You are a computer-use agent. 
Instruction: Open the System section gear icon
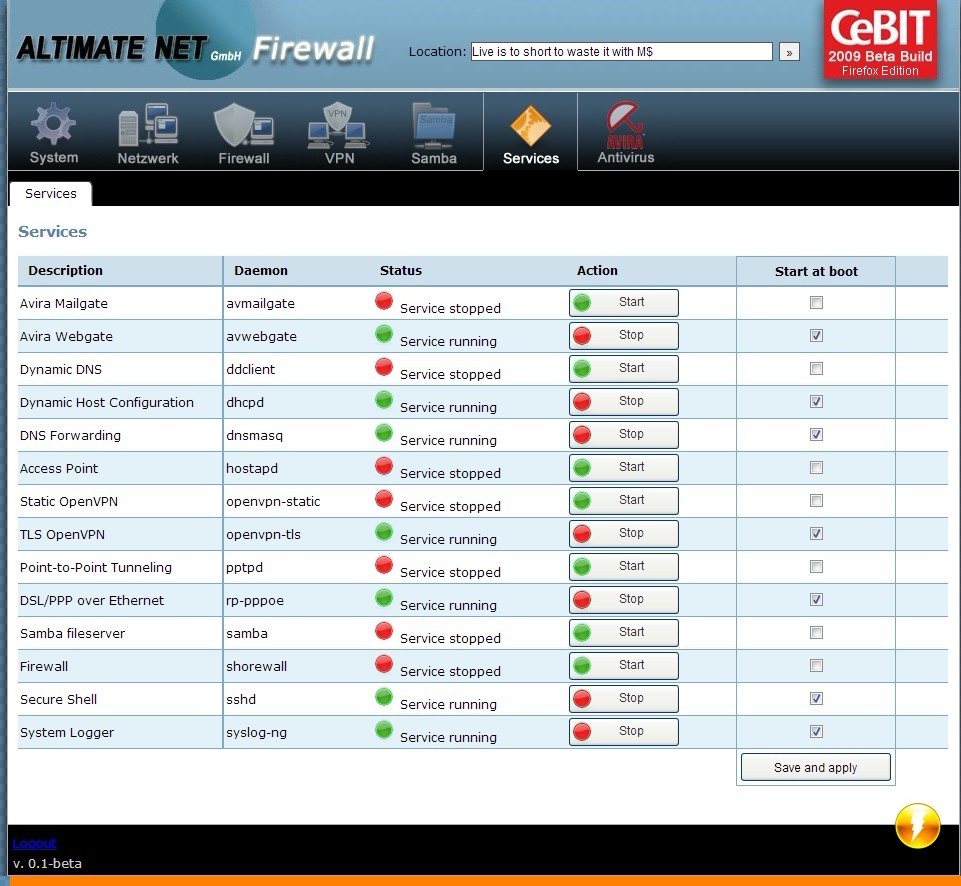[53, 125]
